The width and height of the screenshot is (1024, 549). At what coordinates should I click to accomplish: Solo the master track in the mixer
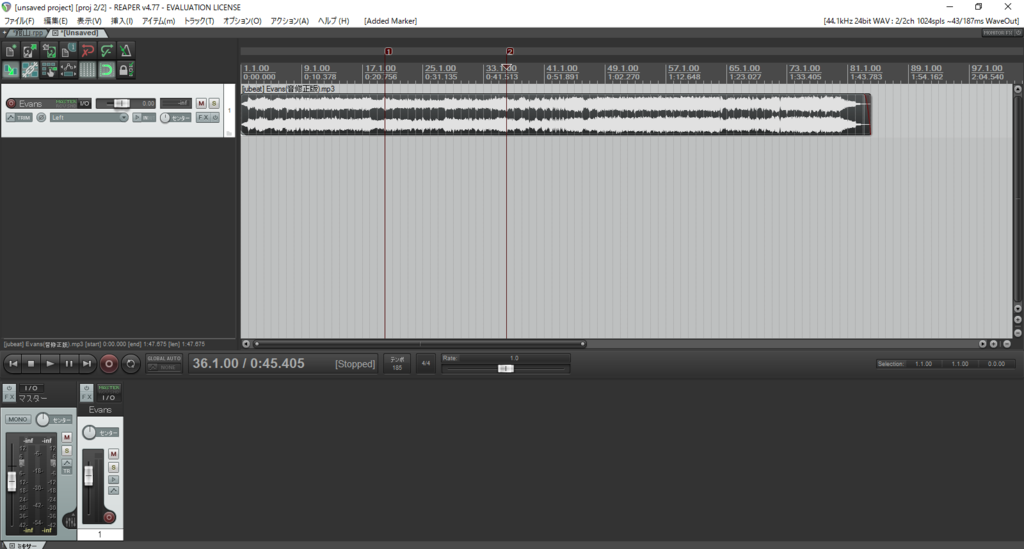click(x=67, y=450)
